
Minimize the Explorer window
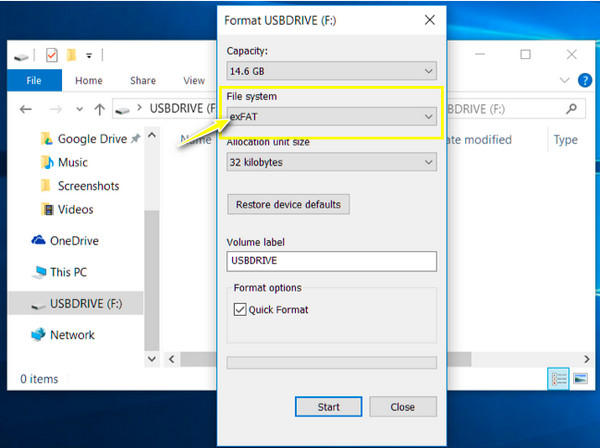(480, 54)
